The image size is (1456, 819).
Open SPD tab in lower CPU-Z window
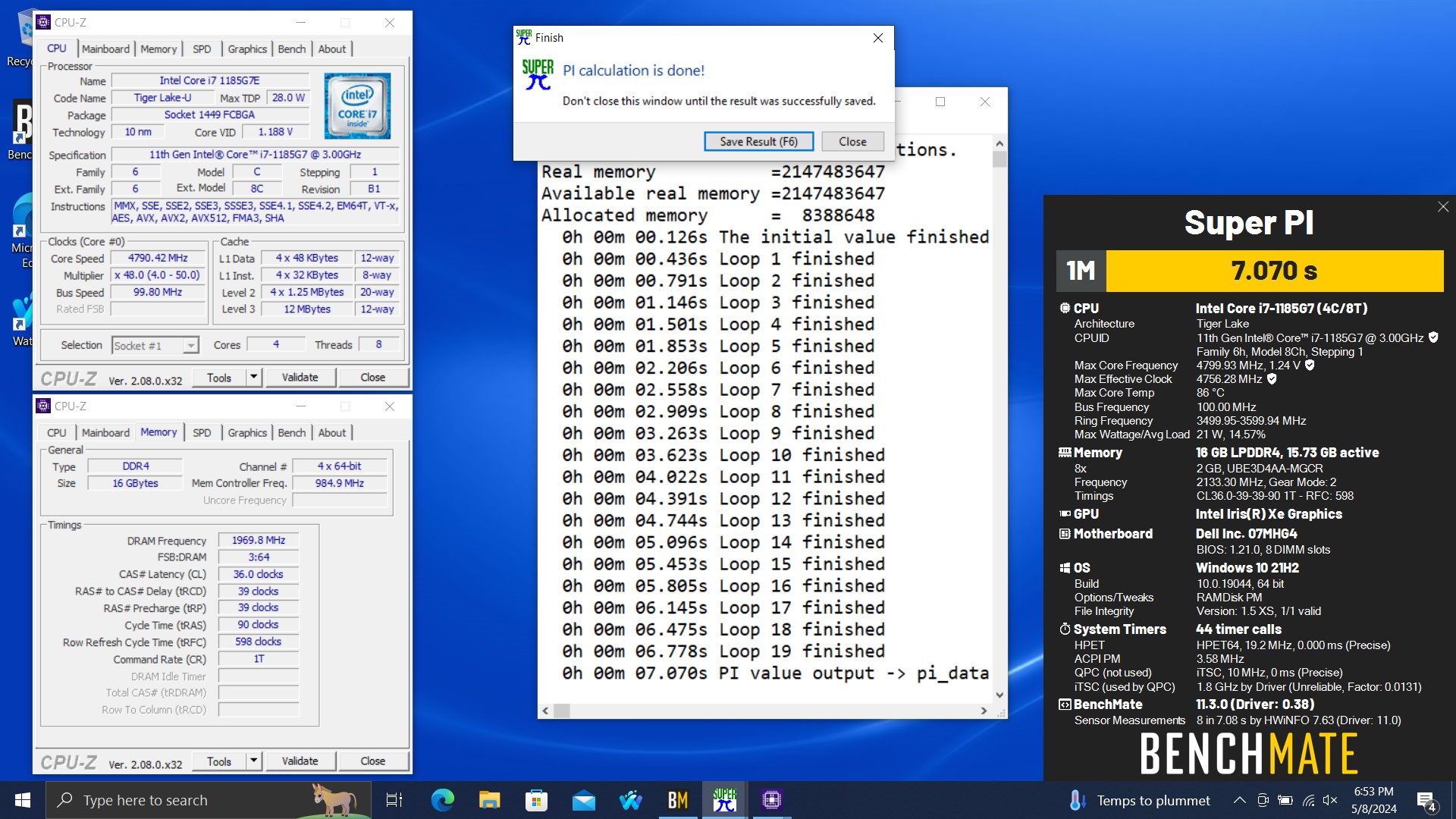[202, 432]
